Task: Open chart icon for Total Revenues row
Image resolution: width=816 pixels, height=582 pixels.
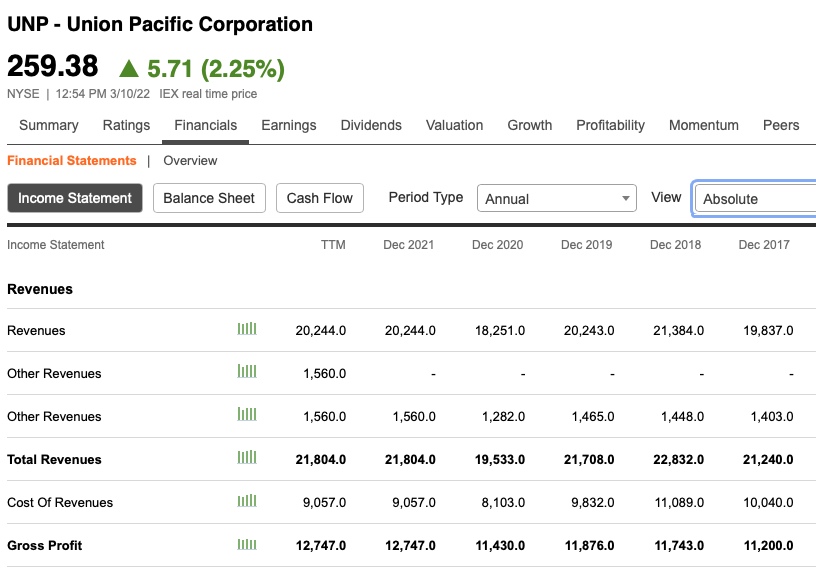Action: [247, 458]
